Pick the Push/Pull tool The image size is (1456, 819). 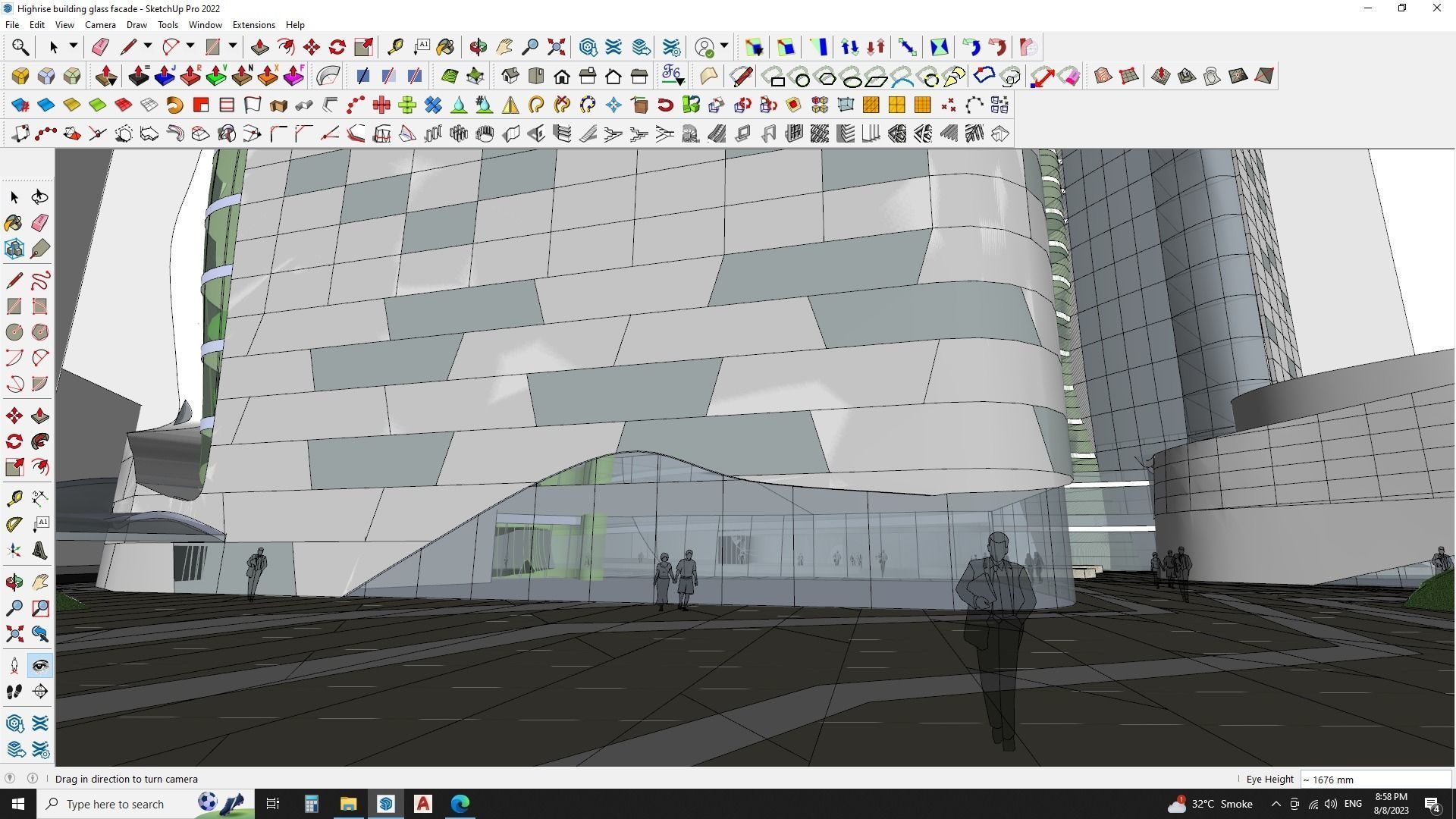click(x=39, y=415)
